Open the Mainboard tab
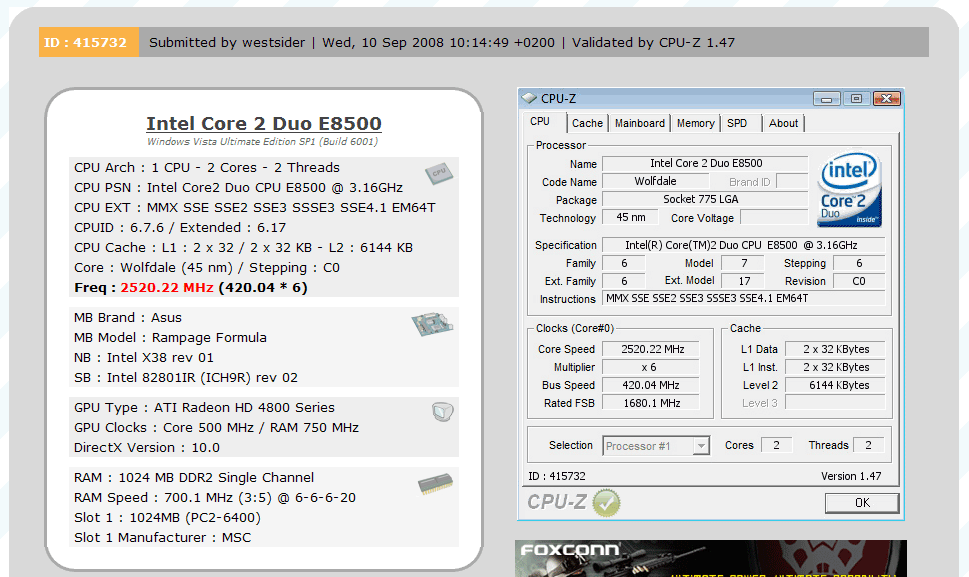Image resolution: width=969 pixels, height=577 pixels. [640, 123]
